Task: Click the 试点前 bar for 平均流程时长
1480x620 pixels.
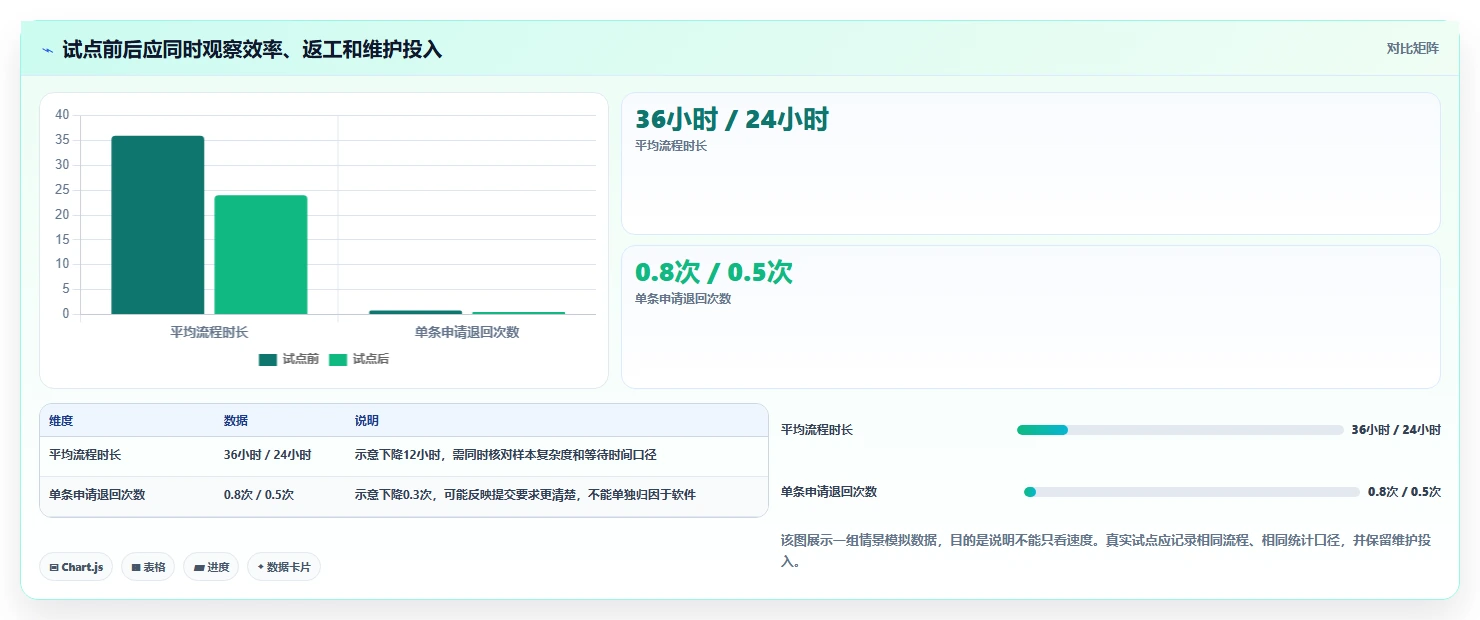Action: click(x=158, y=225)
